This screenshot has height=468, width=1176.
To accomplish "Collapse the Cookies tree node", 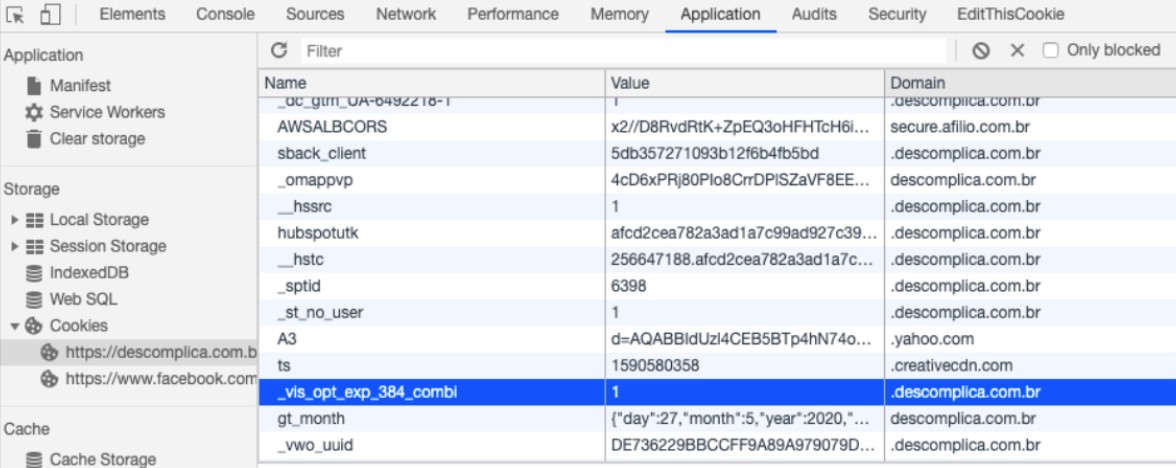I will [15, 326].
